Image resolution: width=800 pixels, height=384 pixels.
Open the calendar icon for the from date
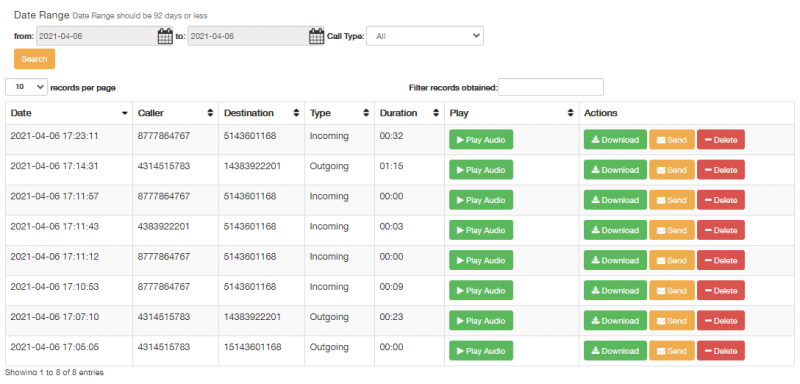coord(165,37)
